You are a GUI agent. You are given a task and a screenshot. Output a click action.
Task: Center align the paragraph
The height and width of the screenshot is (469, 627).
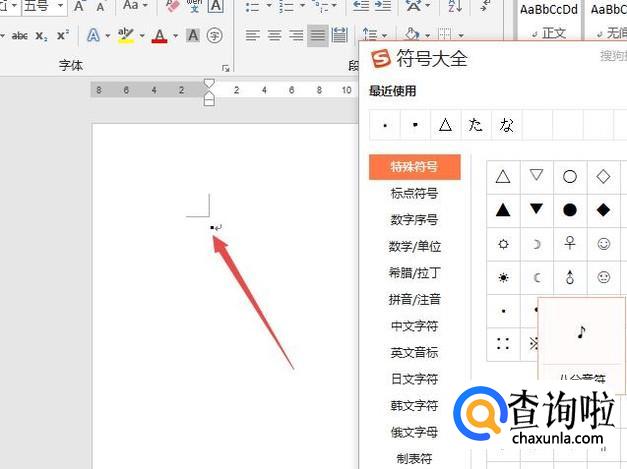point(273,36)
